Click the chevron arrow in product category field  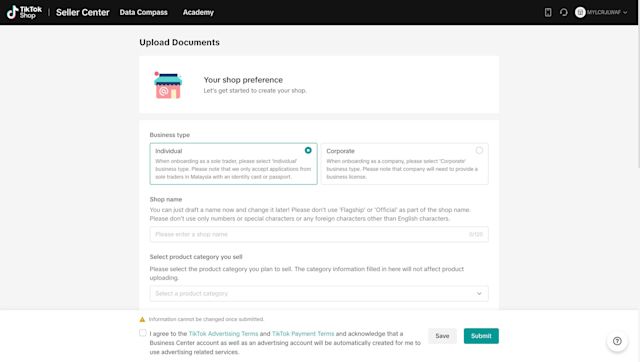point(479,293)
